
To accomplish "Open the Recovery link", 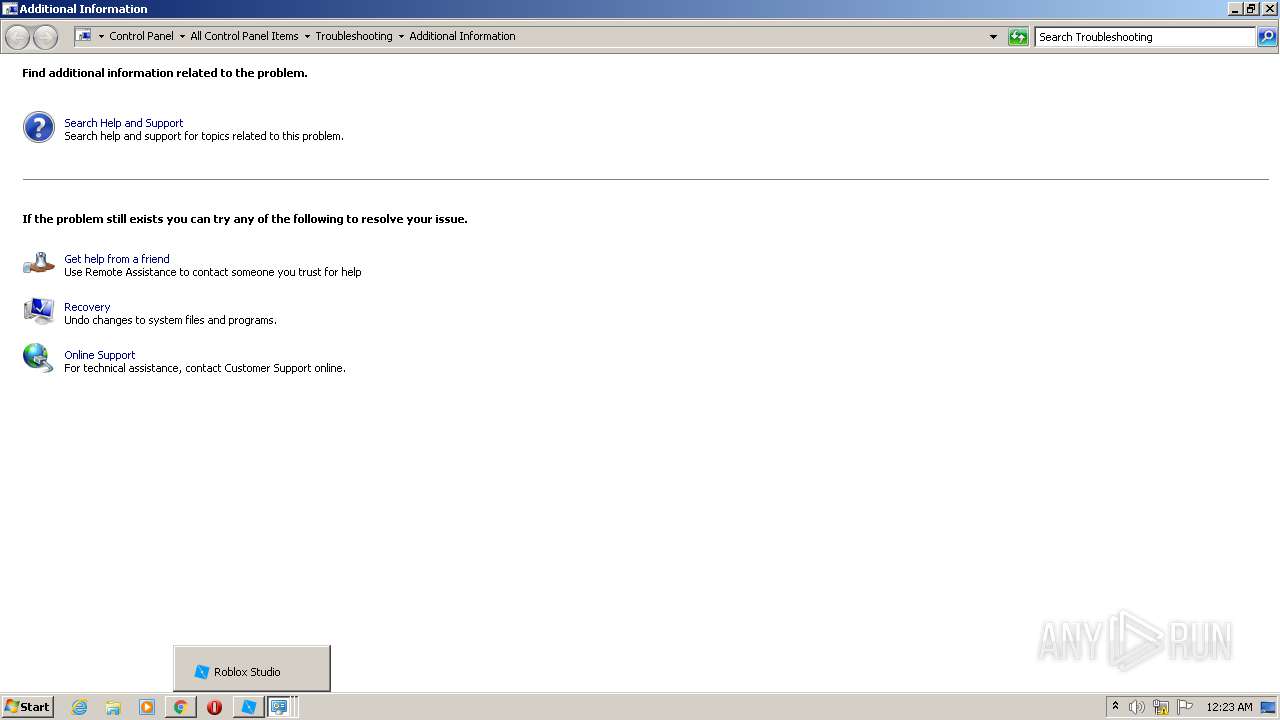I will coord(87,307).
